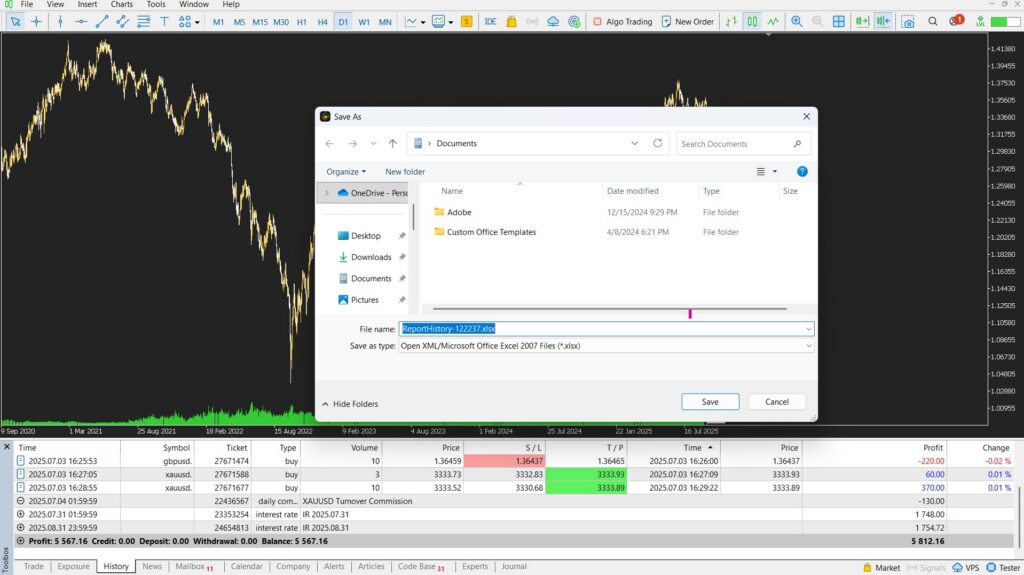Activate the crosshair tool
This screenshot has height=575, width=1024.
coord(37,22)
